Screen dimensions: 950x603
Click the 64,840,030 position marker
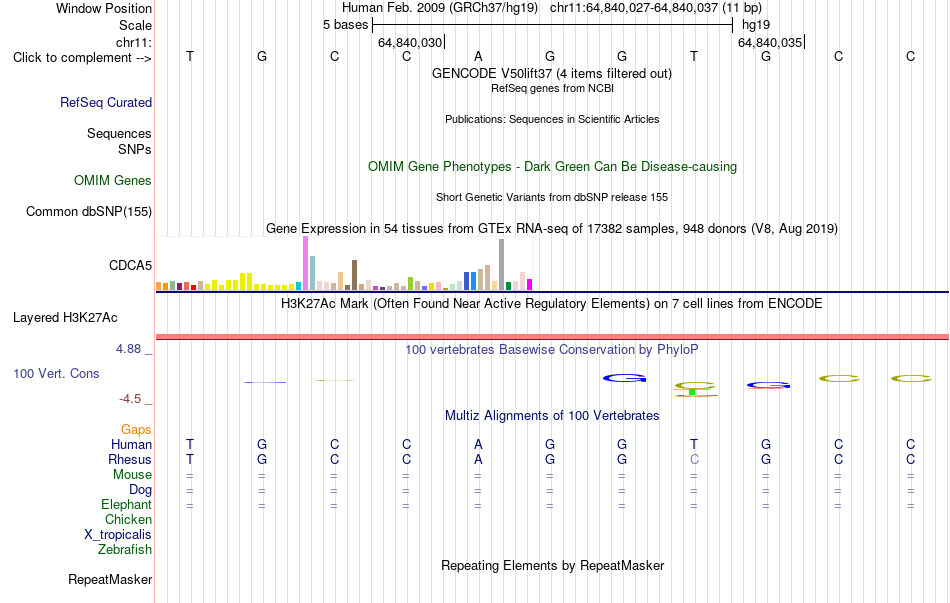coord(411,42)
